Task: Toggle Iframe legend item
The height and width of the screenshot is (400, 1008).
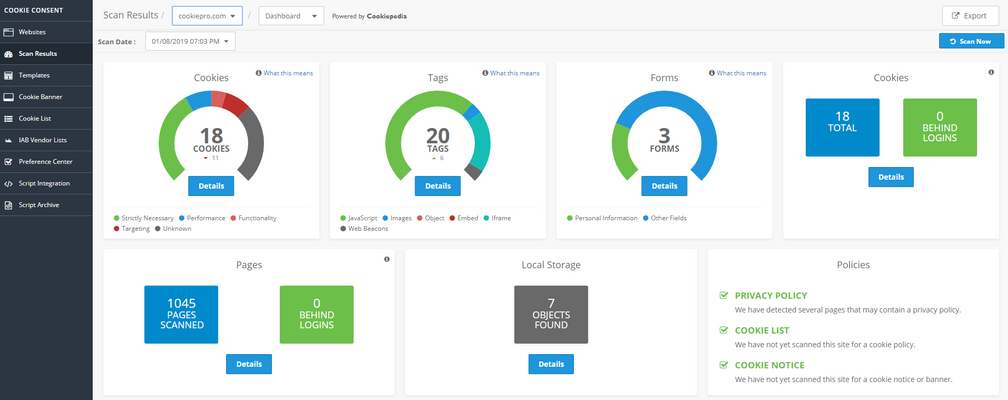Action: [497, 218]
